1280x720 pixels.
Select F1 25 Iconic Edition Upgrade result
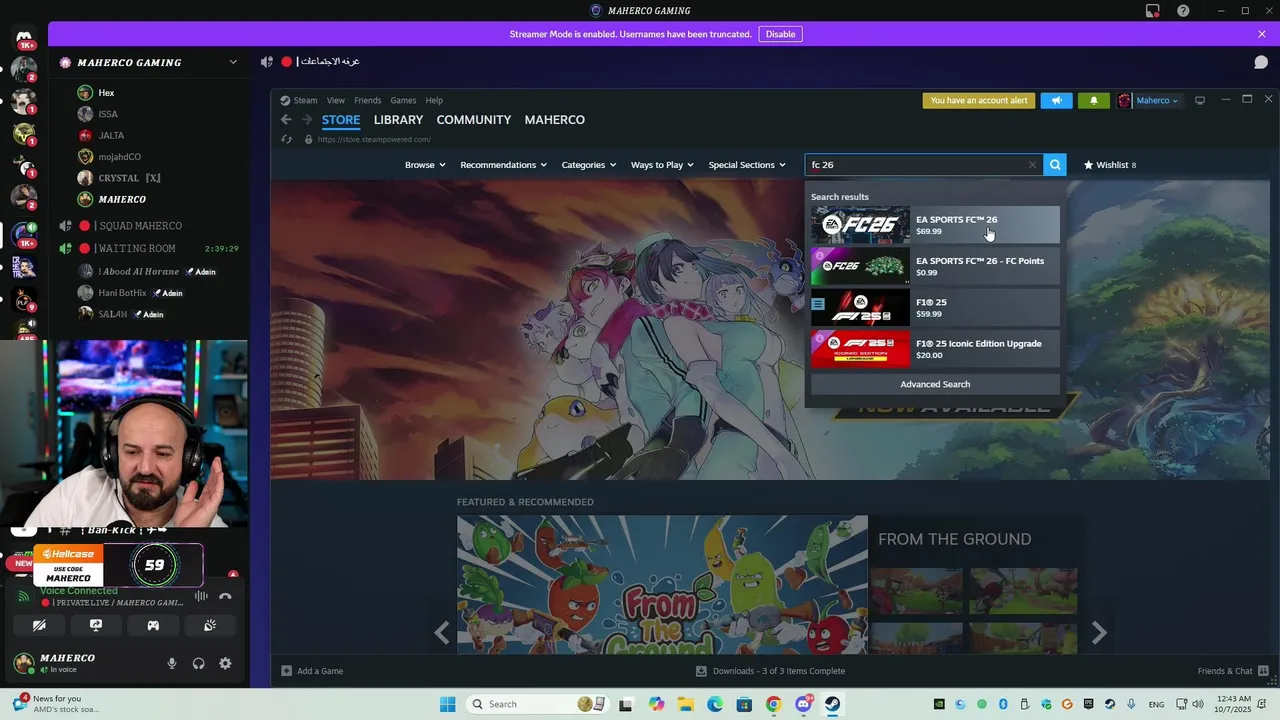coord(935,349)
